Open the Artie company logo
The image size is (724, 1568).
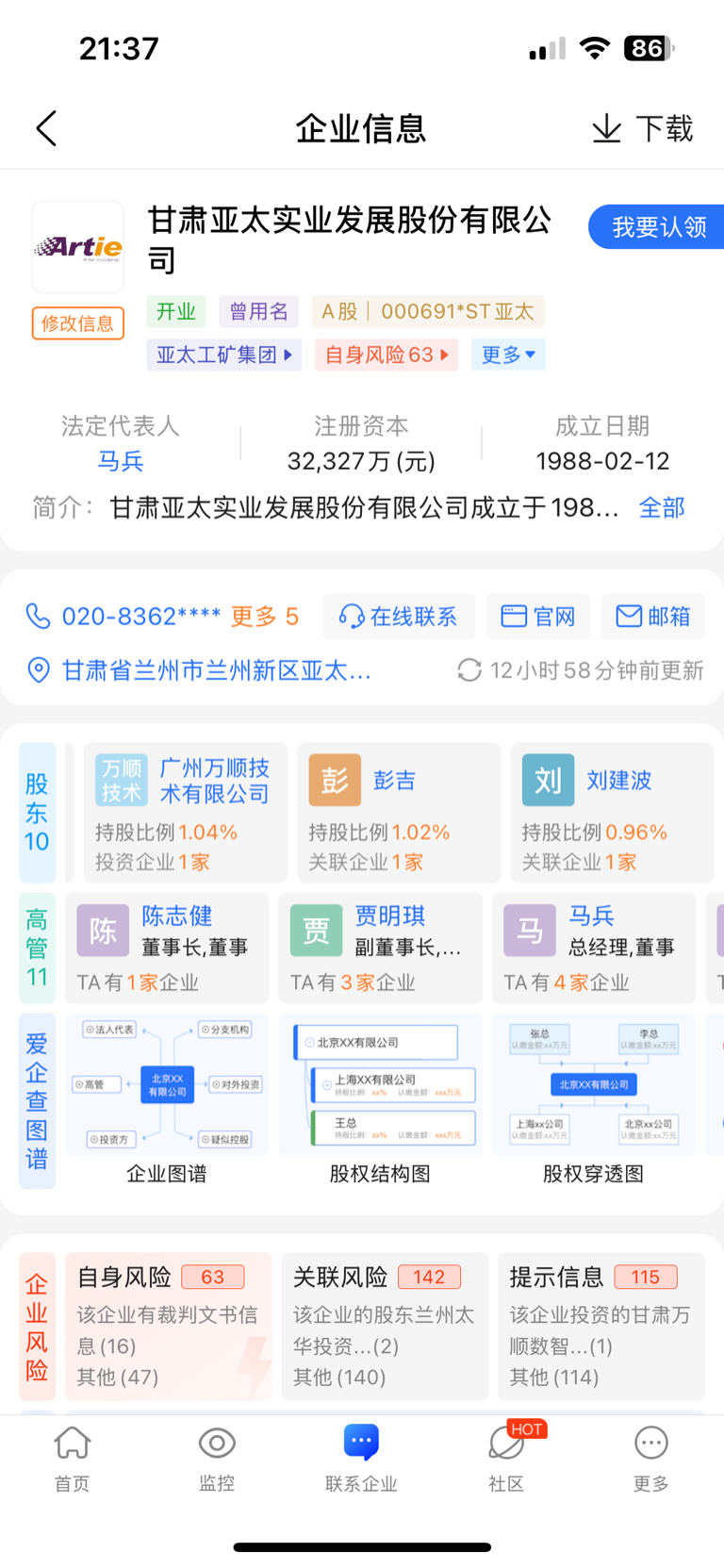[x=78, y=247]
